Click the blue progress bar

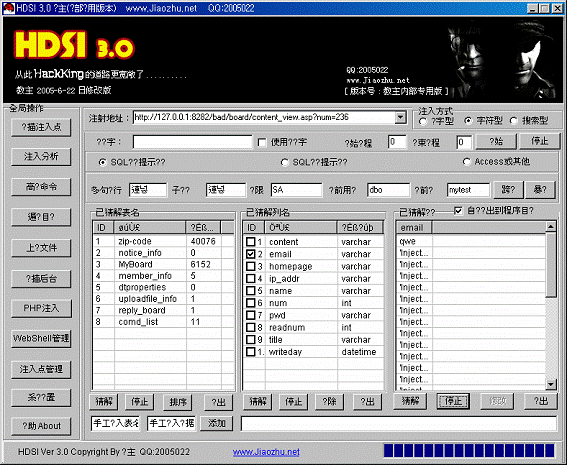[x=469, y=451]
